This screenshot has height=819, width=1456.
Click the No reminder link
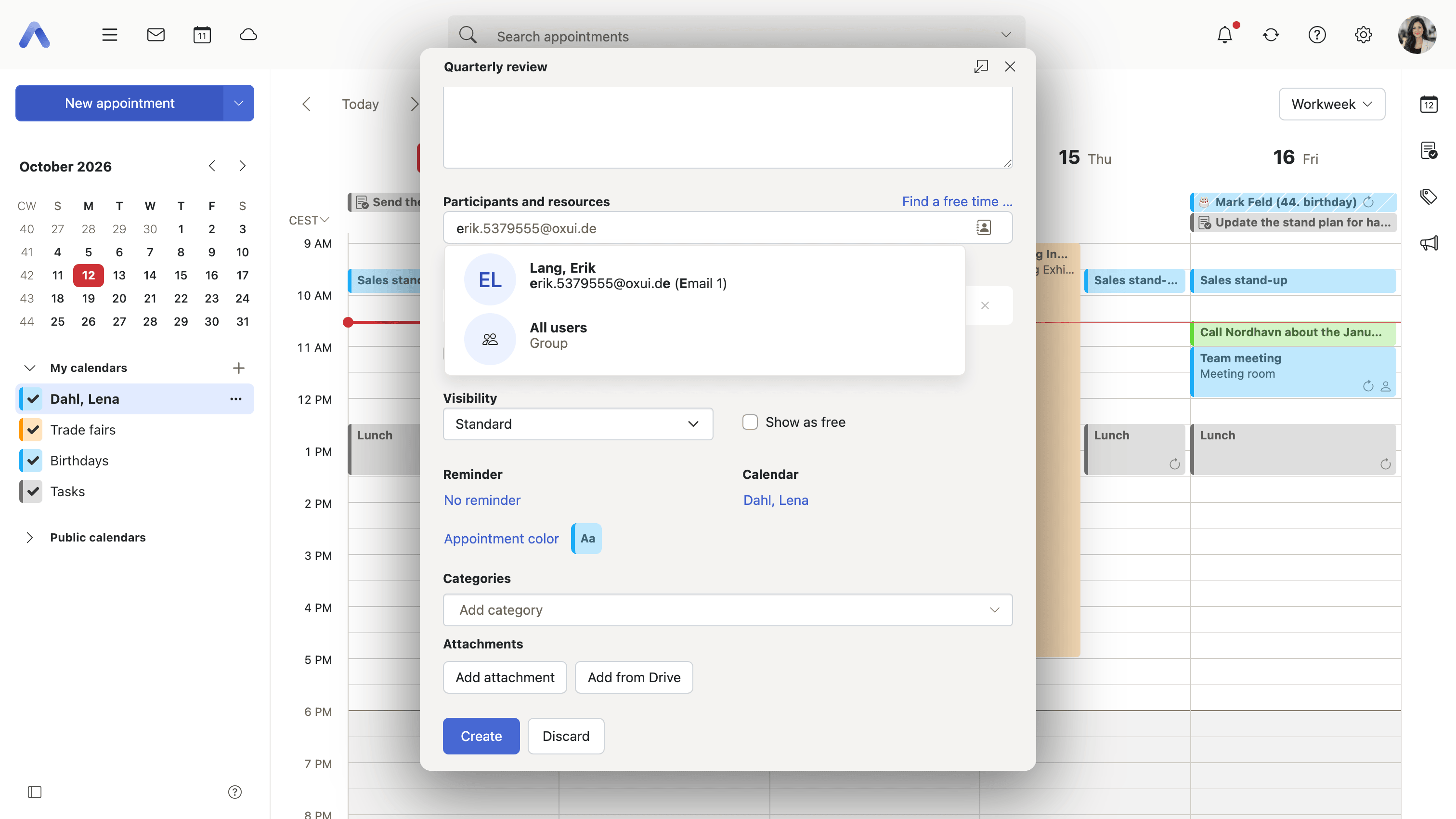482,501
